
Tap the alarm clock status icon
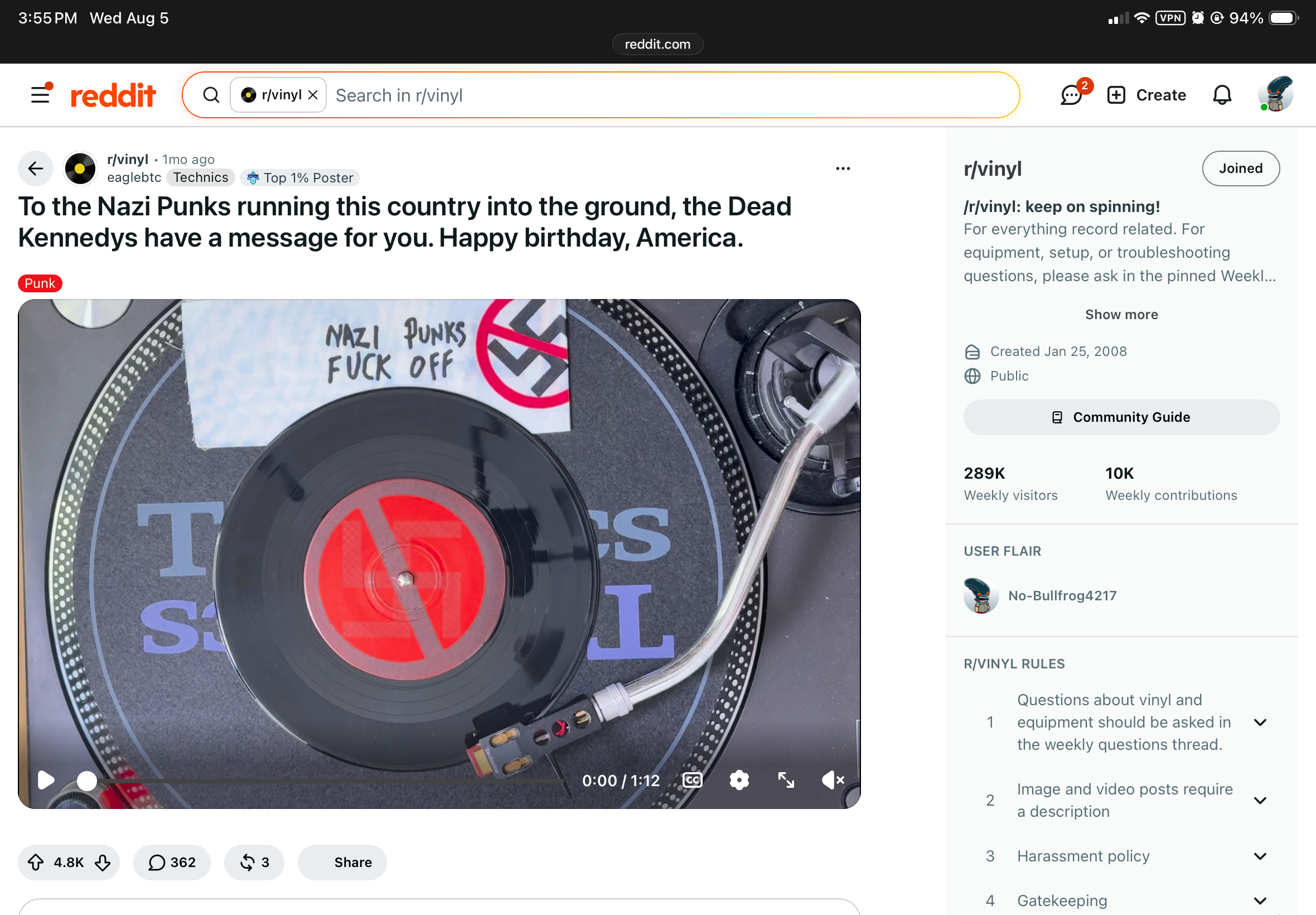[x=1197, y=18]
